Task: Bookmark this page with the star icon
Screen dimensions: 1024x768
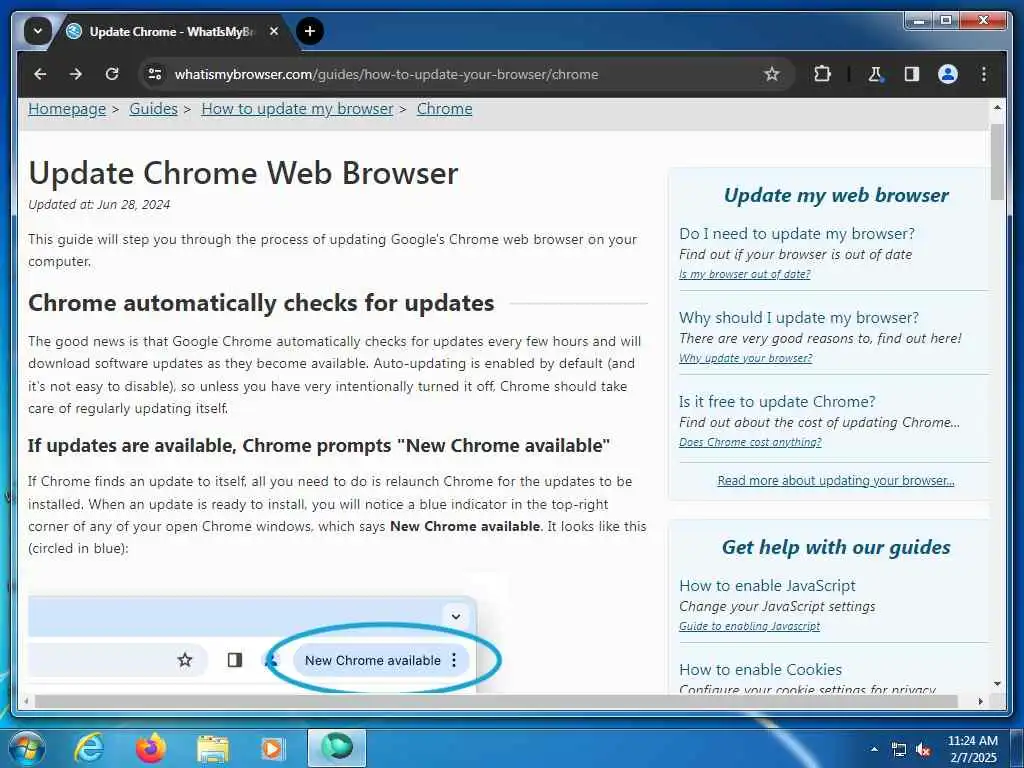Action: coord(771,74)
